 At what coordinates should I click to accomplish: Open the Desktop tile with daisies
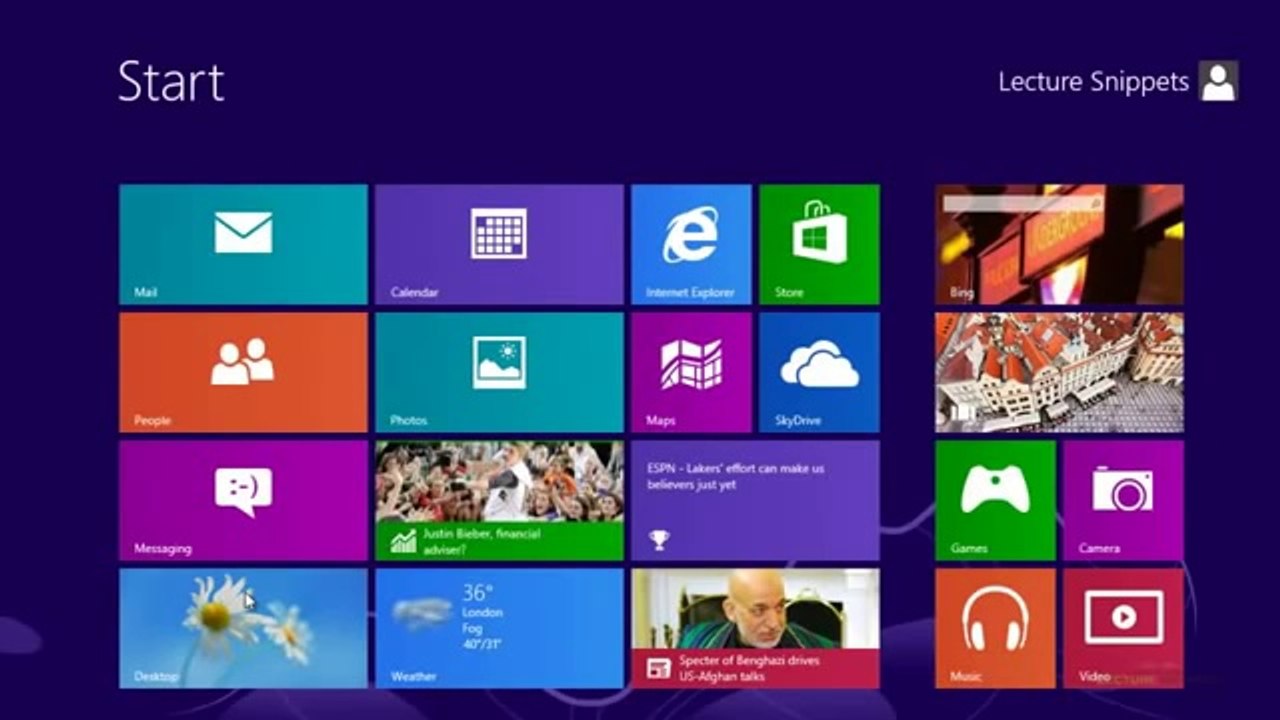coord(243,628)
